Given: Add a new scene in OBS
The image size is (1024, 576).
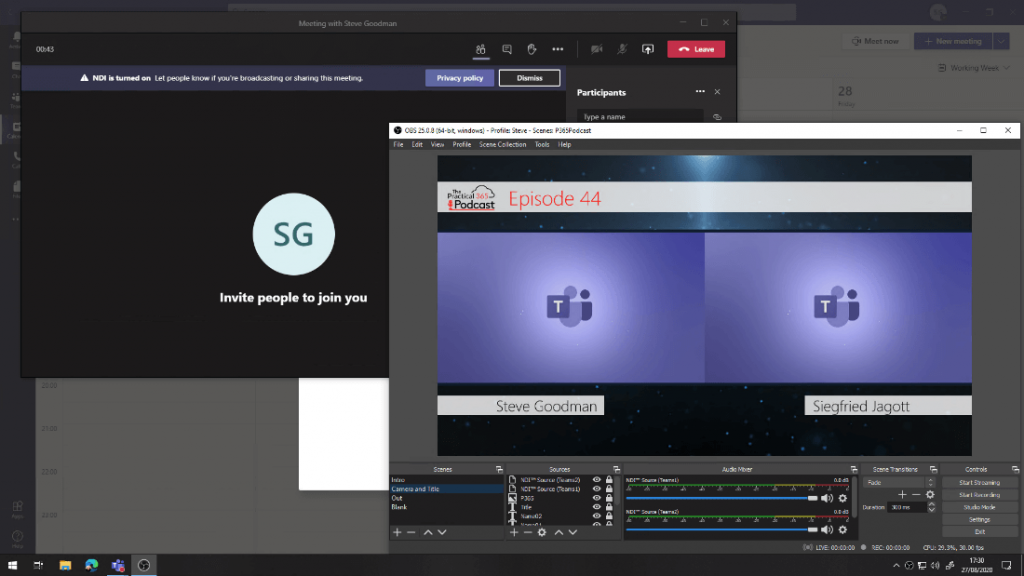Looking at the screenshot, I should point(397,532).
